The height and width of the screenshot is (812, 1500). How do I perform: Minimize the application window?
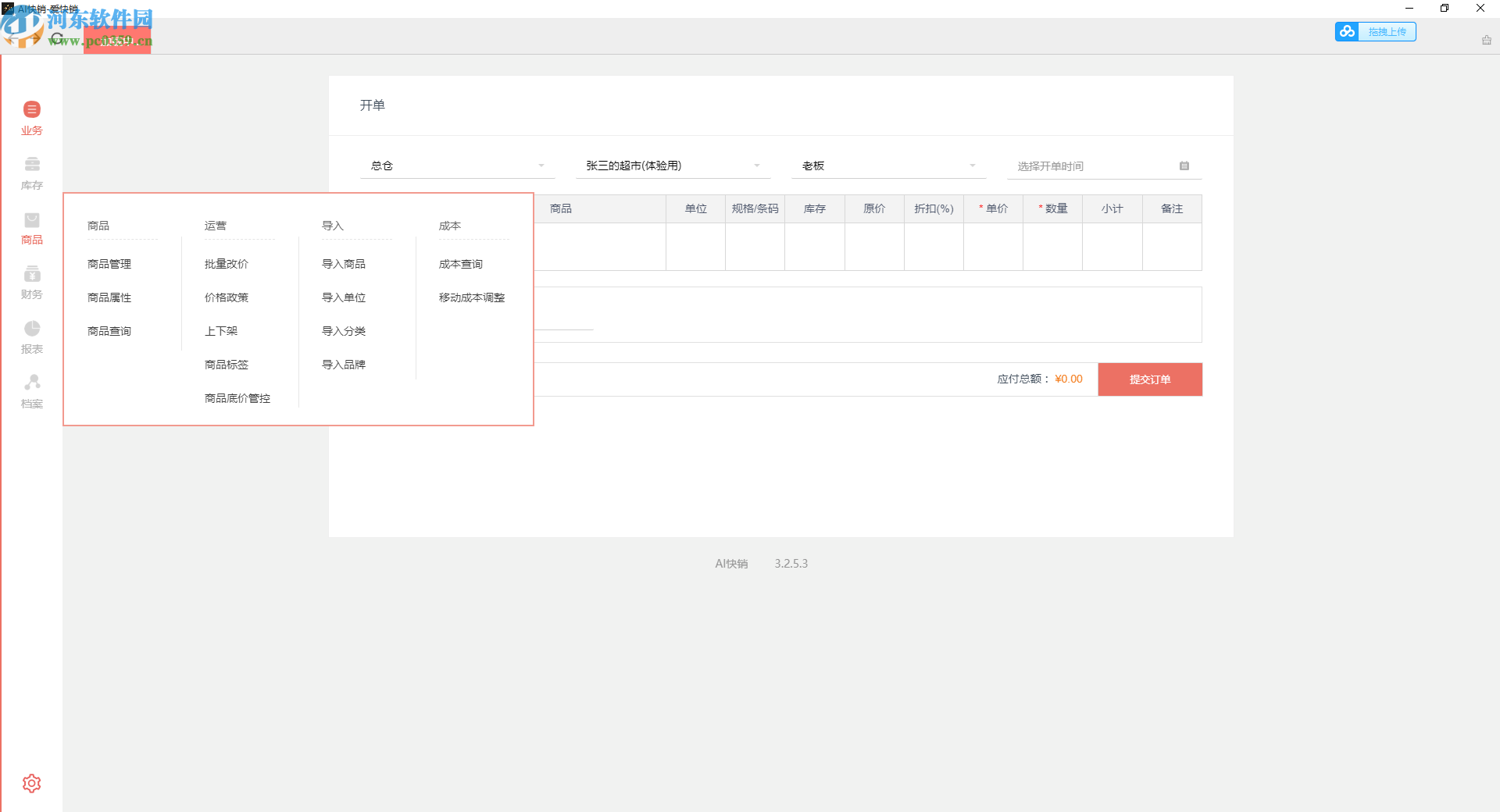(1409, 8)
